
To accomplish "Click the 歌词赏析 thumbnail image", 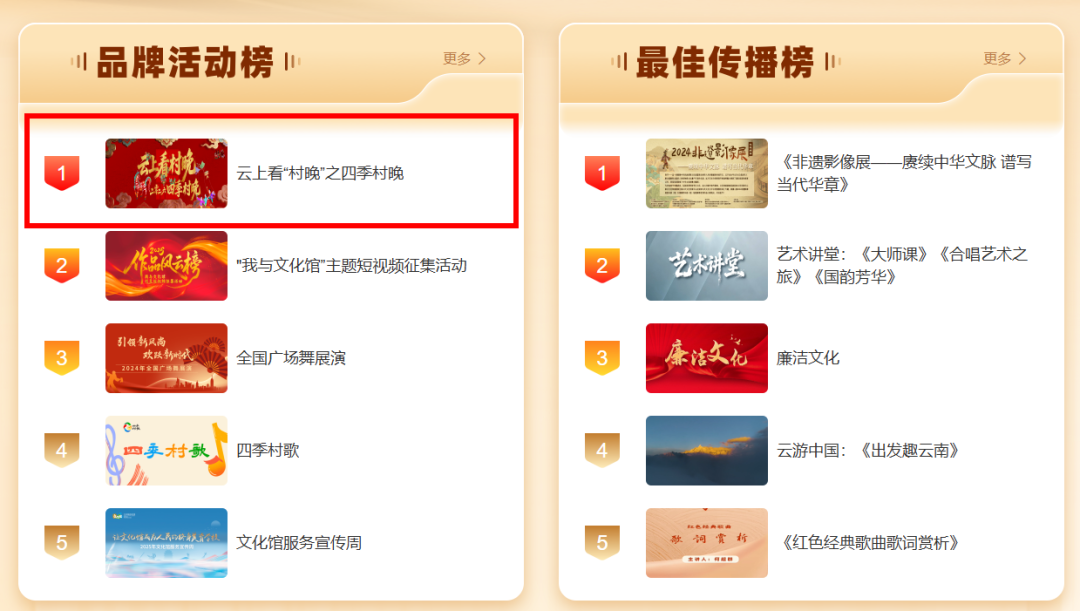I will coord(707,543).
